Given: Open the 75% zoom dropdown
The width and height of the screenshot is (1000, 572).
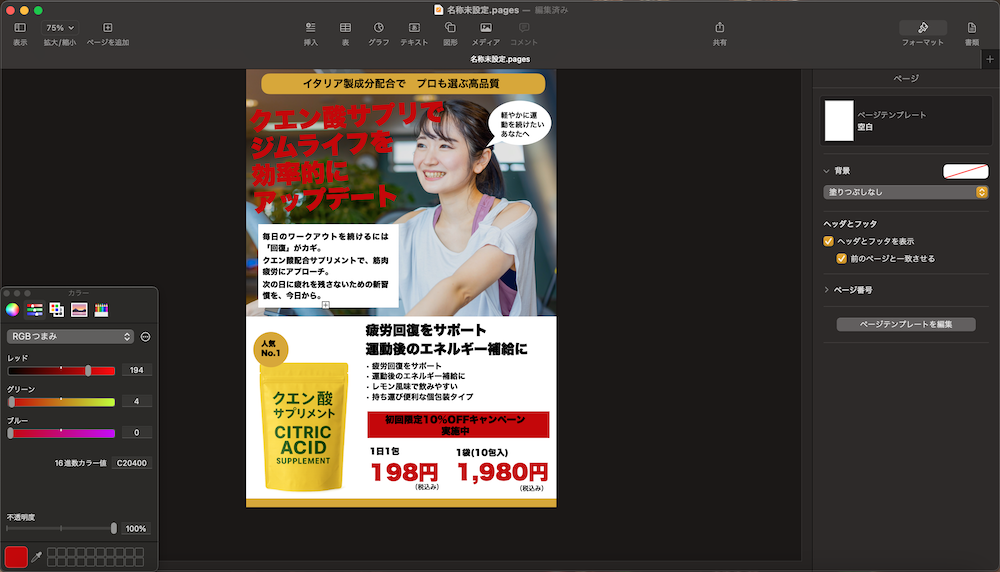Looking at the screenshot, I should [x=60, y=28].
